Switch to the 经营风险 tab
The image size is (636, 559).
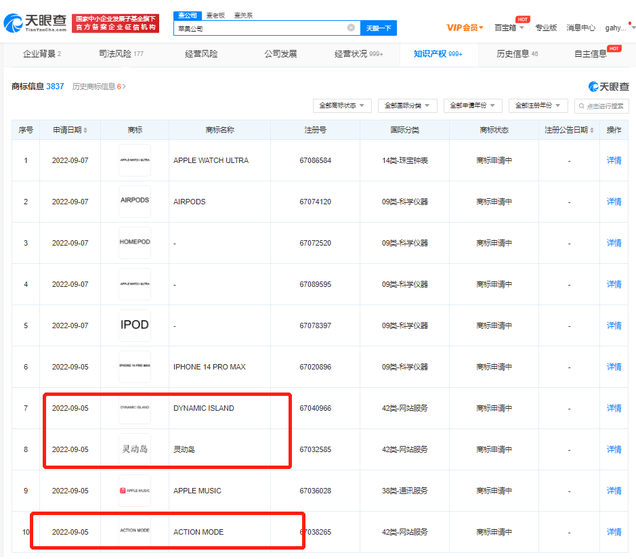click(x=201, y=54)
